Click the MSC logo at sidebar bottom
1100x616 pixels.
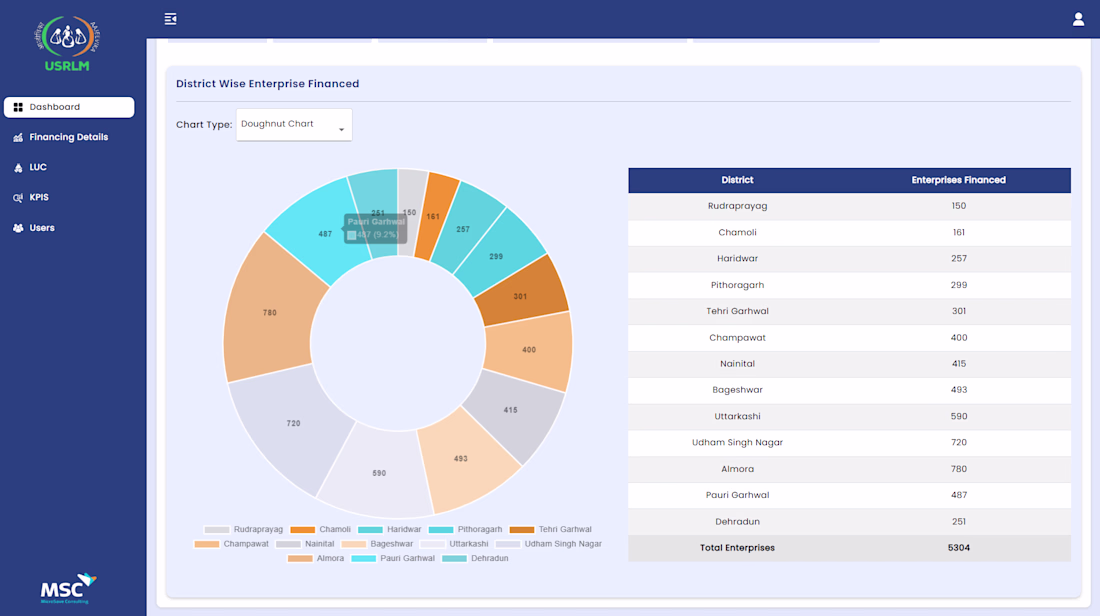click(68, 588)
